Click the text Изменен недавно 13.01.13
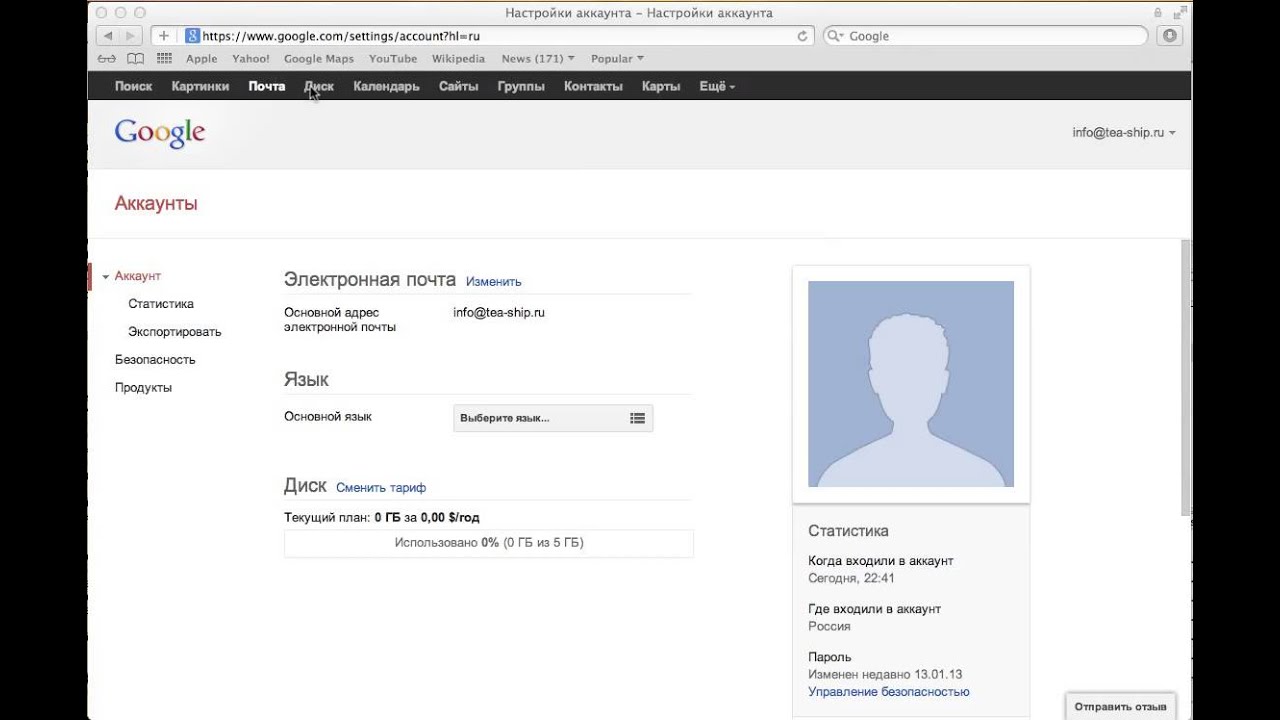Screen dimensions: 1280x720 885,674
